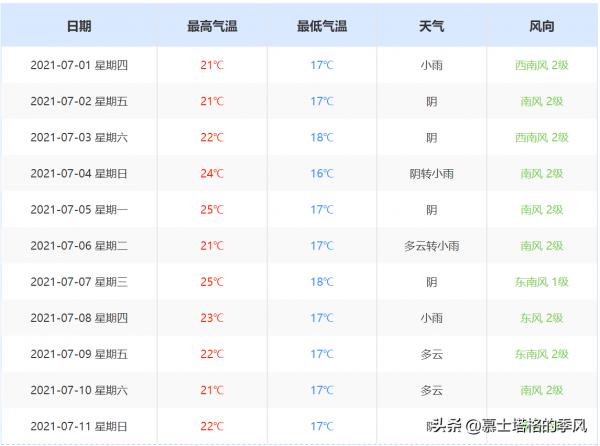Click wind 南风 2级 for 07-10
The height and width of the screenshot is (446, 600).
pyautogui.click(x=541, y=390)
